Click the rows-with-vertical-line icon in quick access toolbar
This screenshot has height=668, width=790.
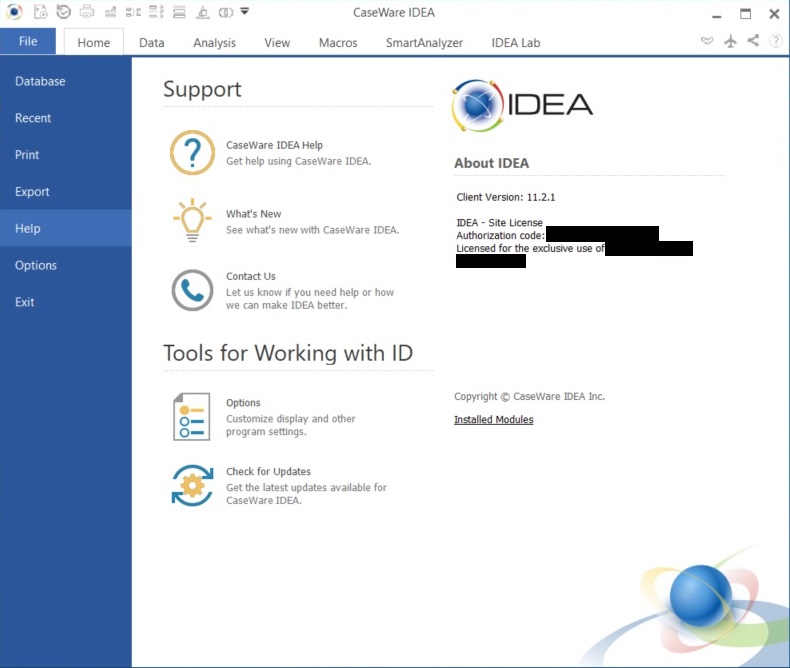156,12
